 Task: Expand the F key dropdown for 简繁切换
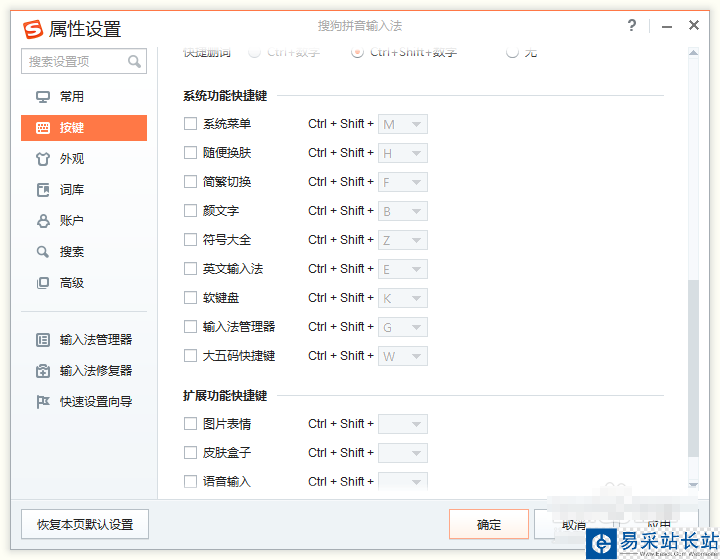403,182
